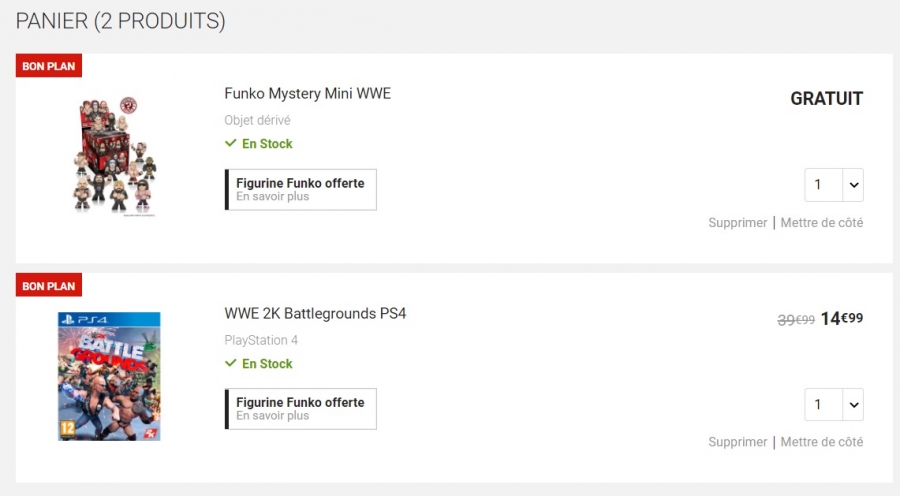Click Figurine Funko offerte label on Battlegrounds item

coord(300,402)
